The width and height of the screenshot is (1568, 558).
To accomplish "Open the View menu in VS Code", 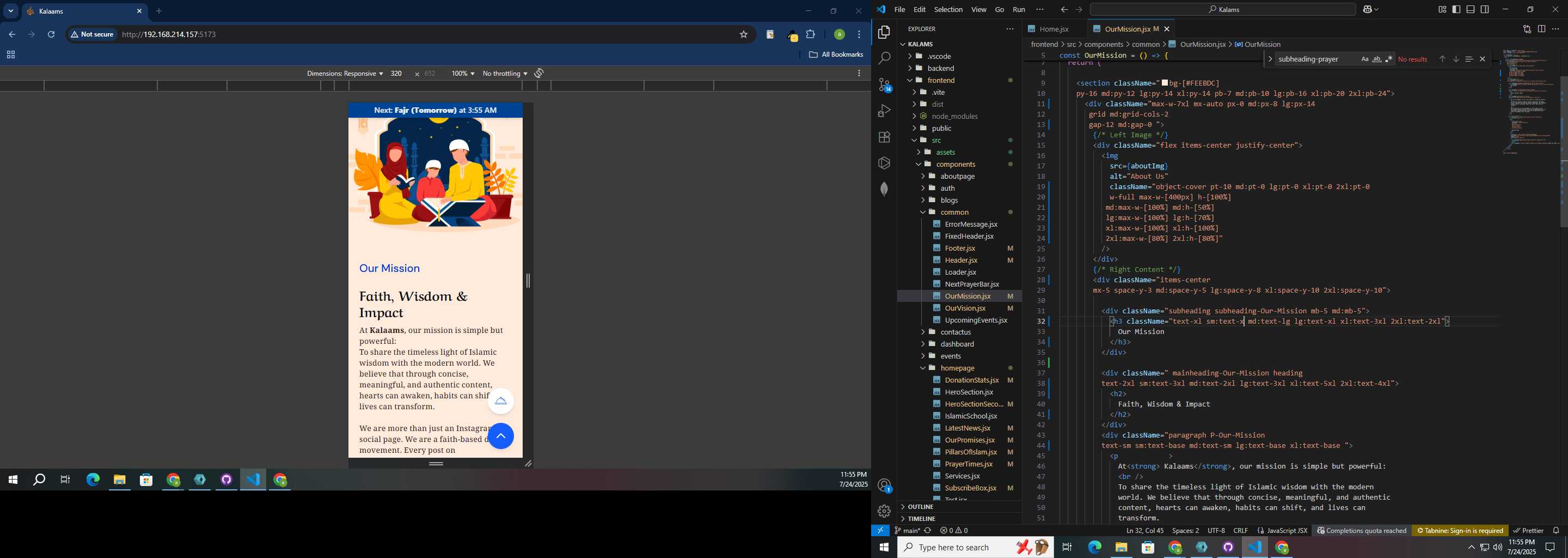I will pyautogui.click(x=978, y=10).
